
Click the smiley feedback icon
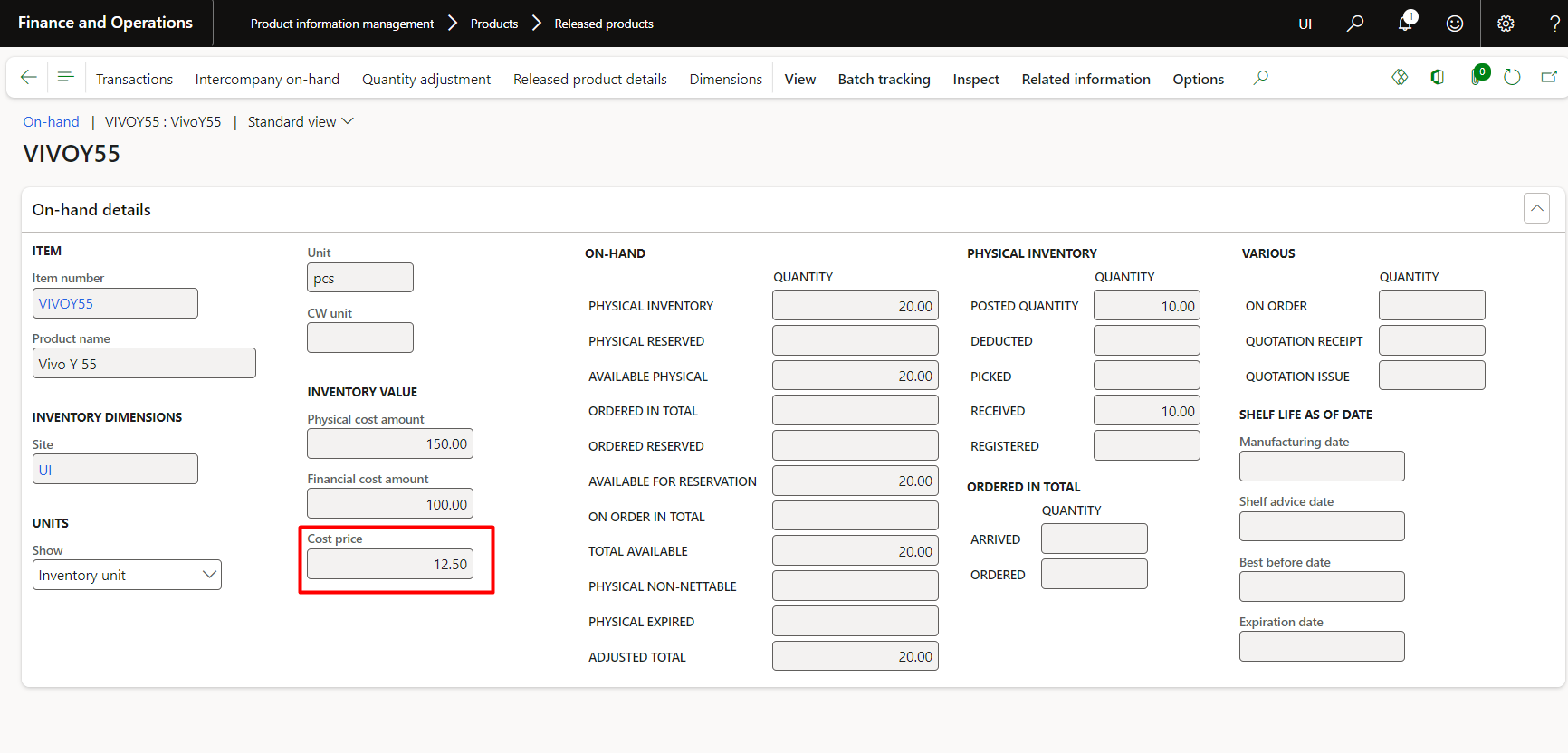click(1454, 24)
